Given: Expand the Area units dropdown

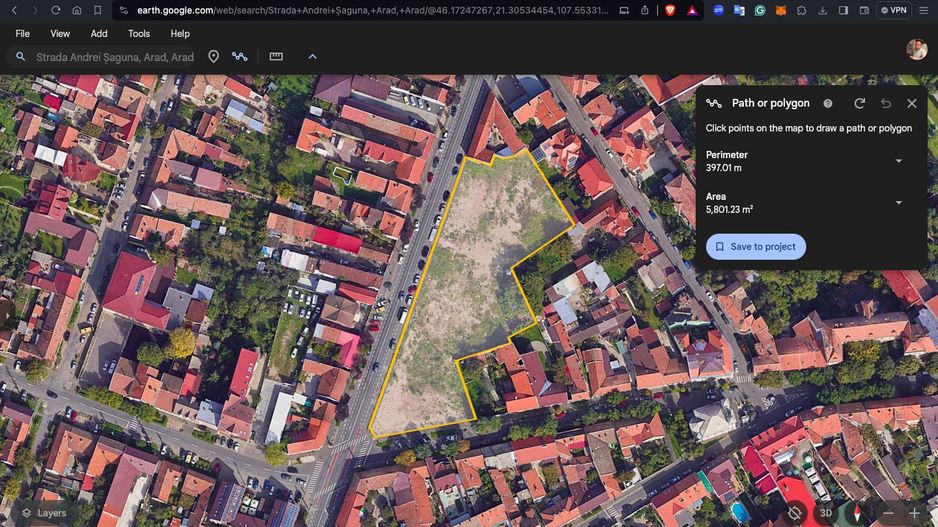Looking at the screenshot, I should tap(898, 203).
